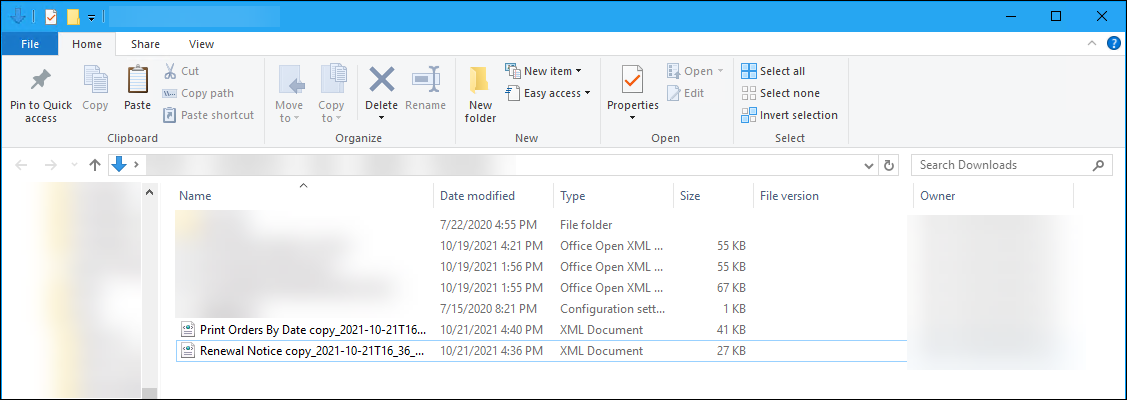
Task: Sort by the Owner column header
Action: point(993,195)
